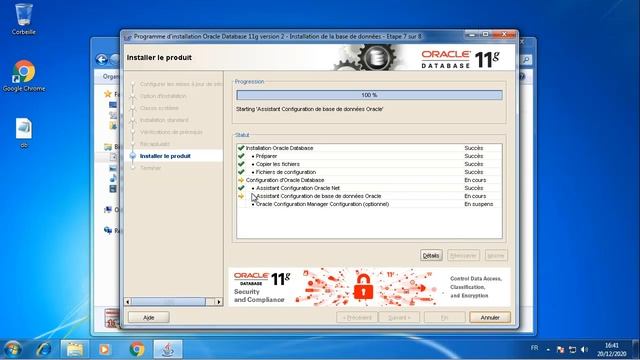
Task: Open Chrome from the taskbar
Action: (137, 349)
